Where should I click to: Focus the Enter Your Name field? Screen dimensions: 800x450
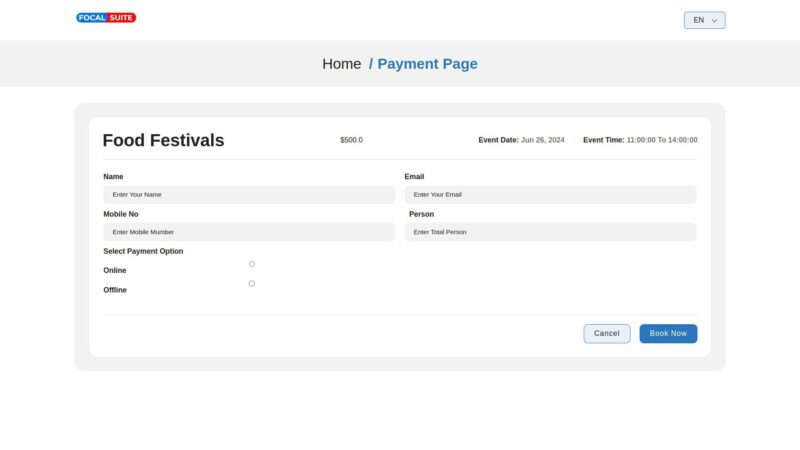249,195
